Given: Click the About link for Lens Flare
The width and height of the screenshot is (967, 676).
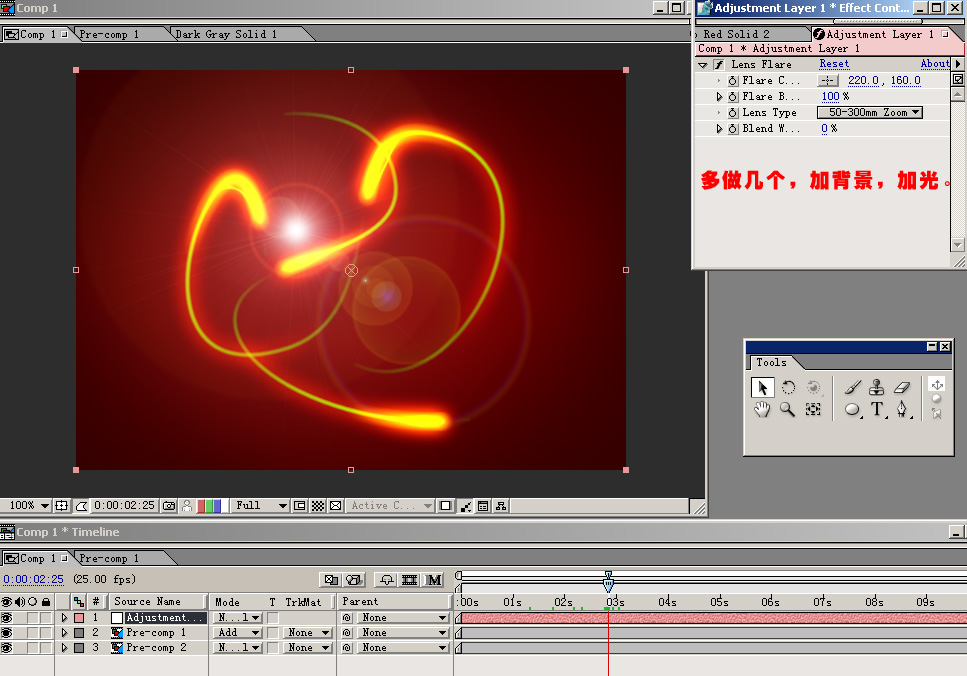Looking at the screenshot, I should (935, 64).
